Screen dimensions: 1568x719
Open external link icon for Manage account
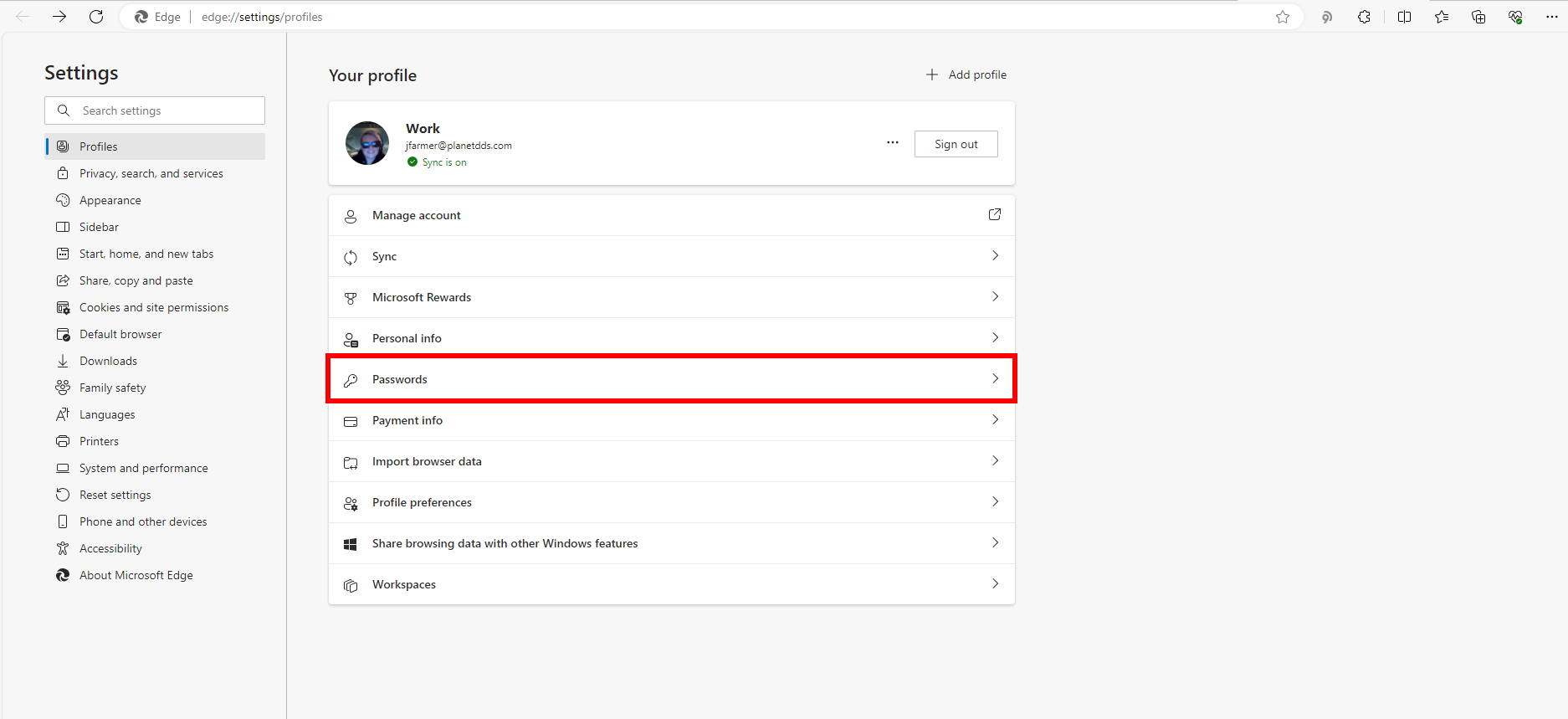994,215
